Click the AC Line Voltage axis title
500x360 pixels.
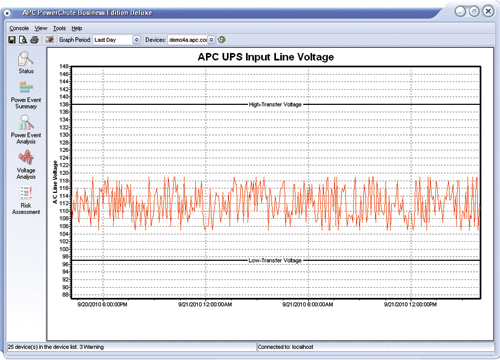point(55,182)
